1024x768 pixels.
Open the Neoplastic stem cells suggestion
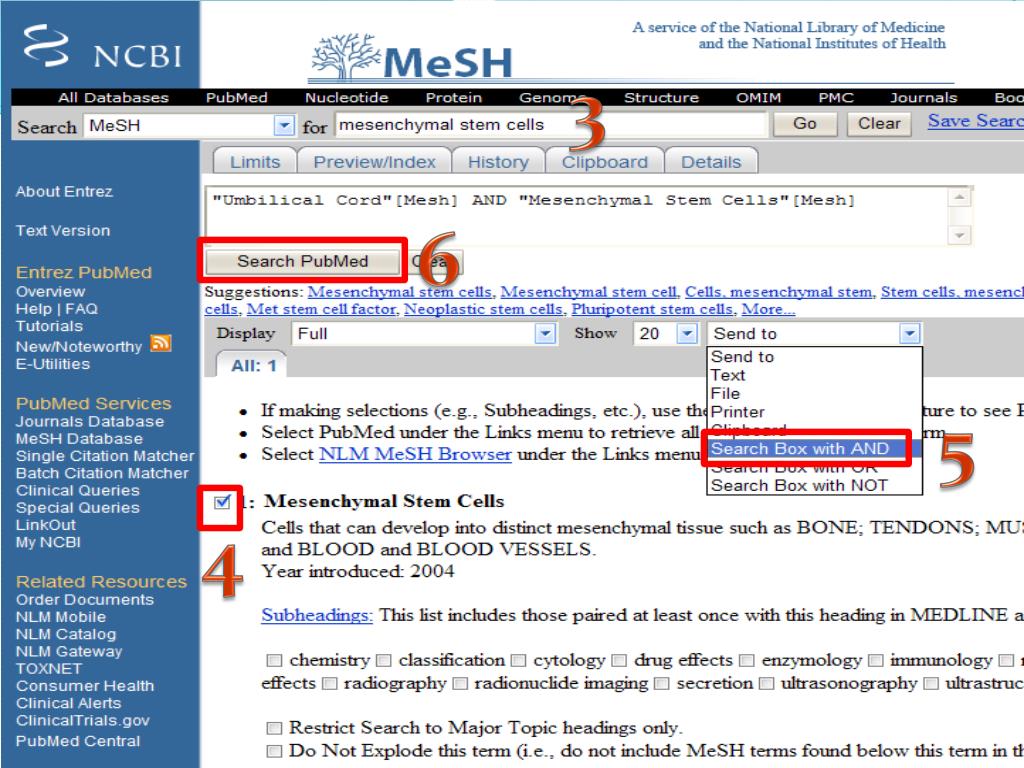[x=483, y=309]
